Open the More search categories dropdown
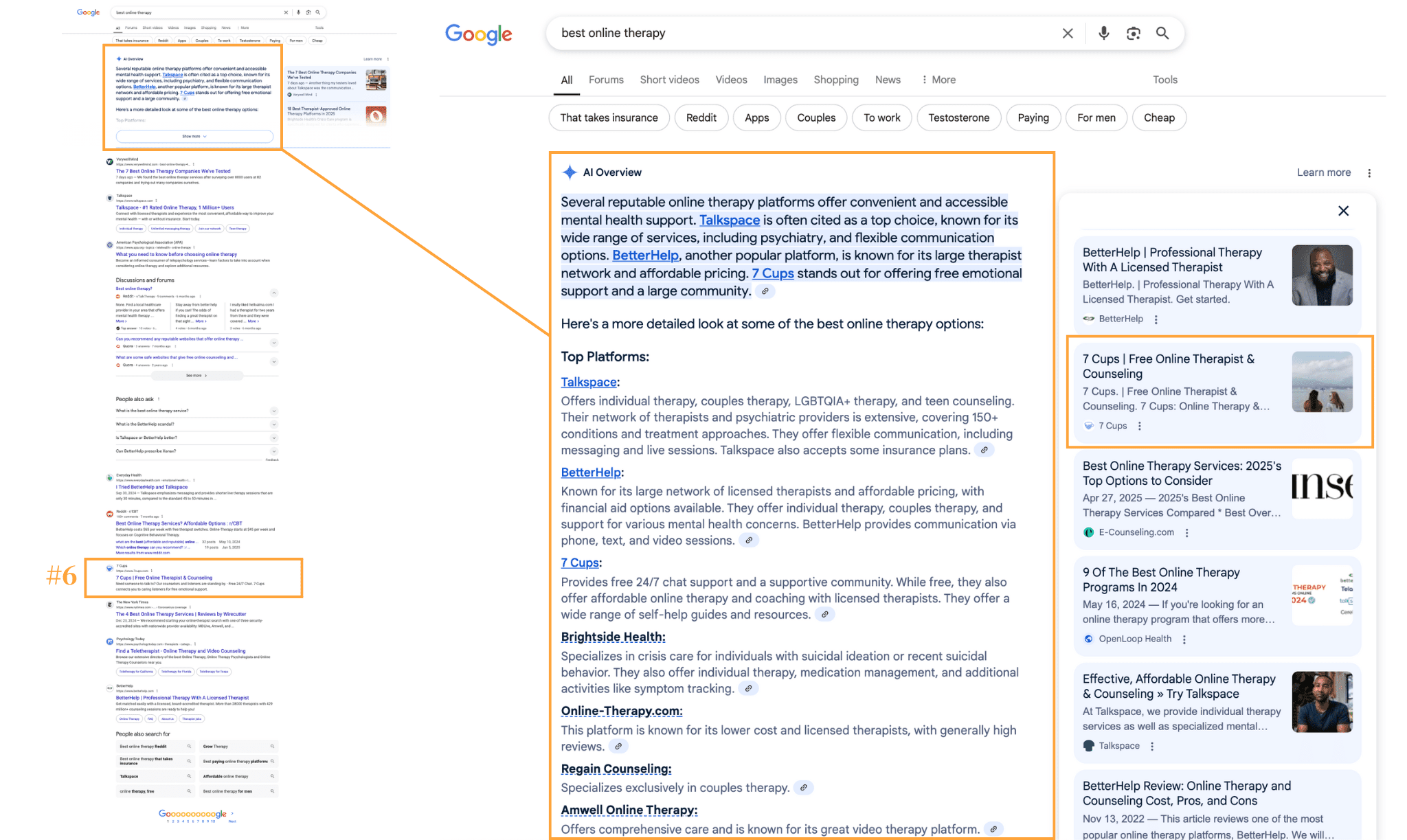Screen dimensions: 1407x840 [938, 80]
